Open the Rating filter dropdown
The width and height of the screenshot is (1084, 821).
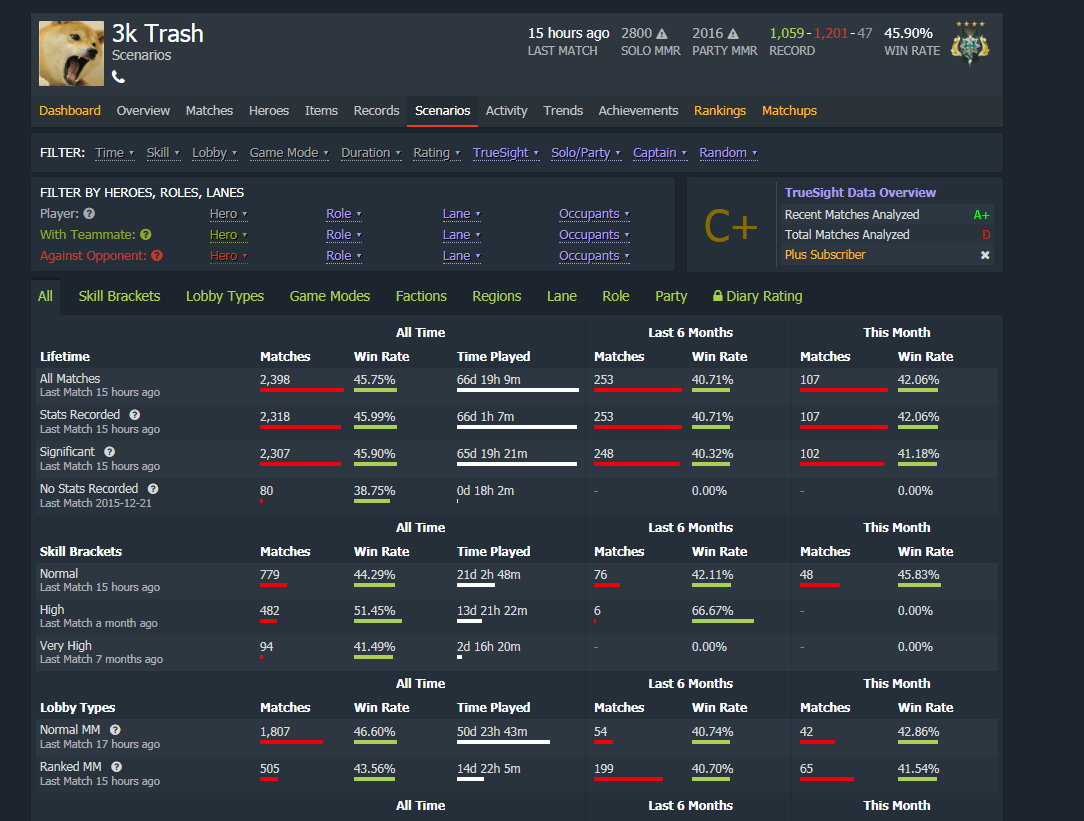[x=436, y=153]
